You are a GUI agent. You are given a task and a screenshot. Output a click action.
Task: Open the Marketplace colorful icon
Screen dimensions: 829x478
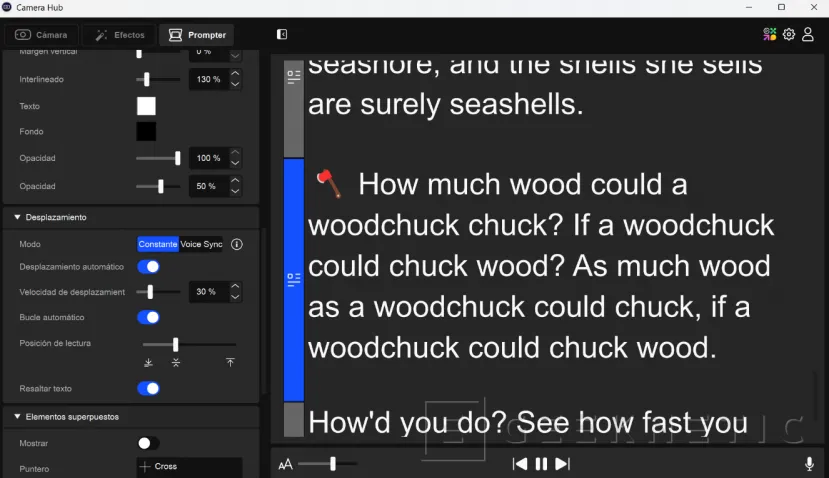tap(770, 34)
